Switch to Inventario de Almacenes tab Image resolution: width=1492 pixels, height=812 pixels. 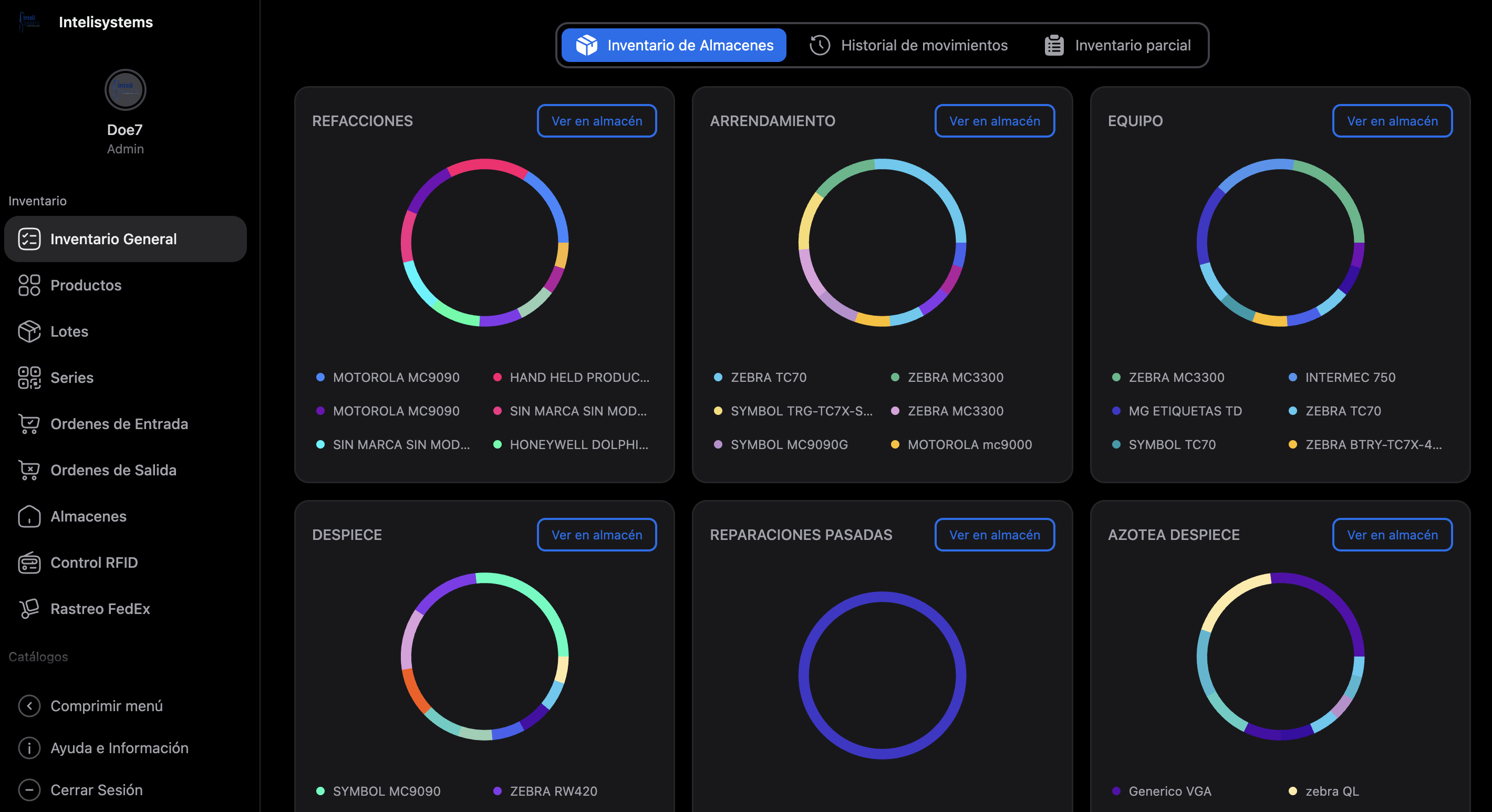[x=674, y=45]
